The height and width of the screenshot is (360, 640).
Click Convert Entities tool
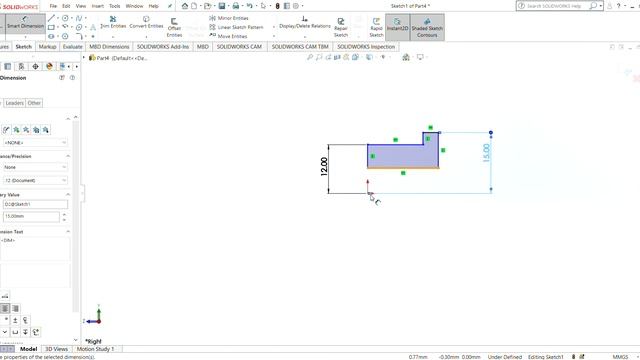(x=146, y=22)
